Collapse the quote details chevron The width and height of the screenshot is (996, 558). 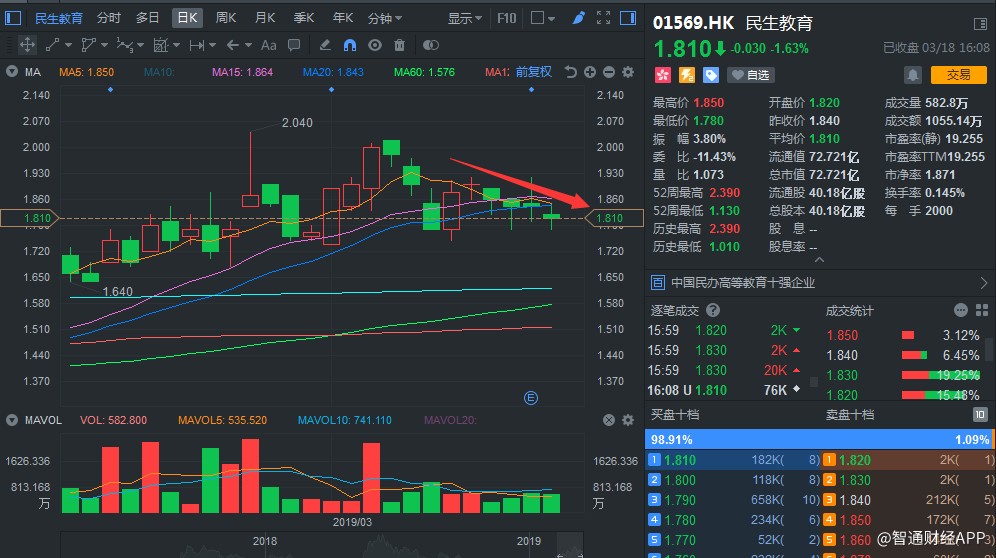[x=819, y=260]
